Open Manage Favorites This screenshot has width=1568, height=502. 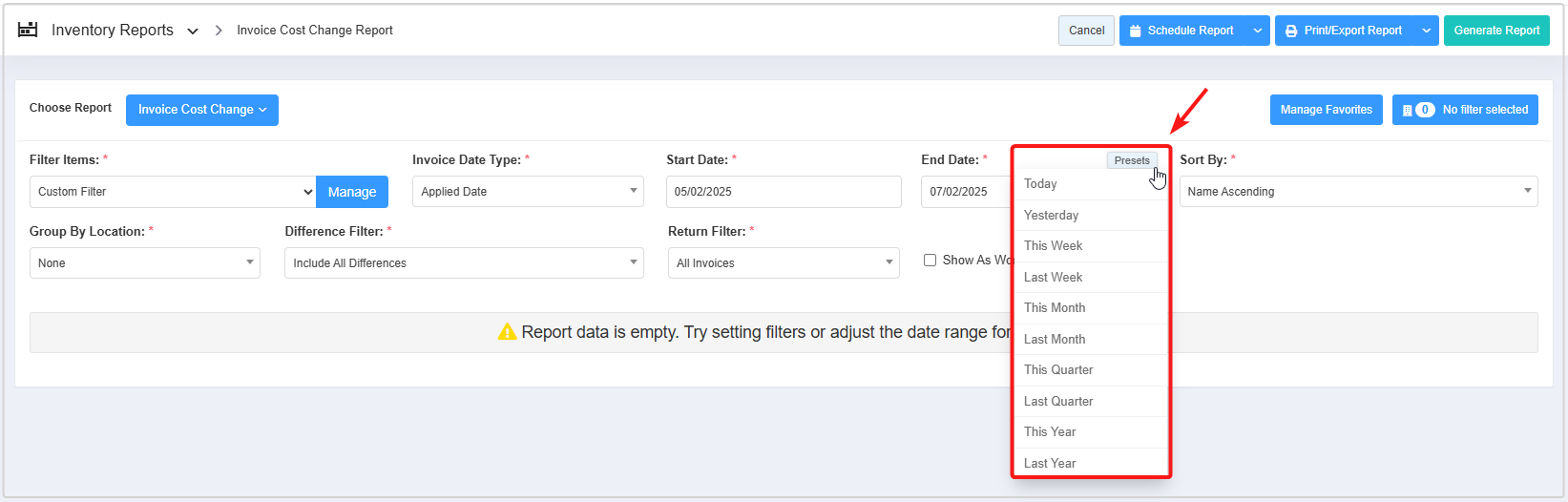click(1326, 110)
